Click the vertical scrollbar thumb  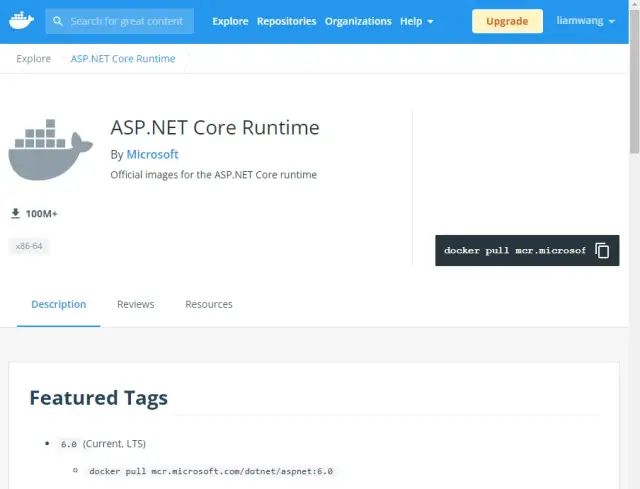point(634,82)
